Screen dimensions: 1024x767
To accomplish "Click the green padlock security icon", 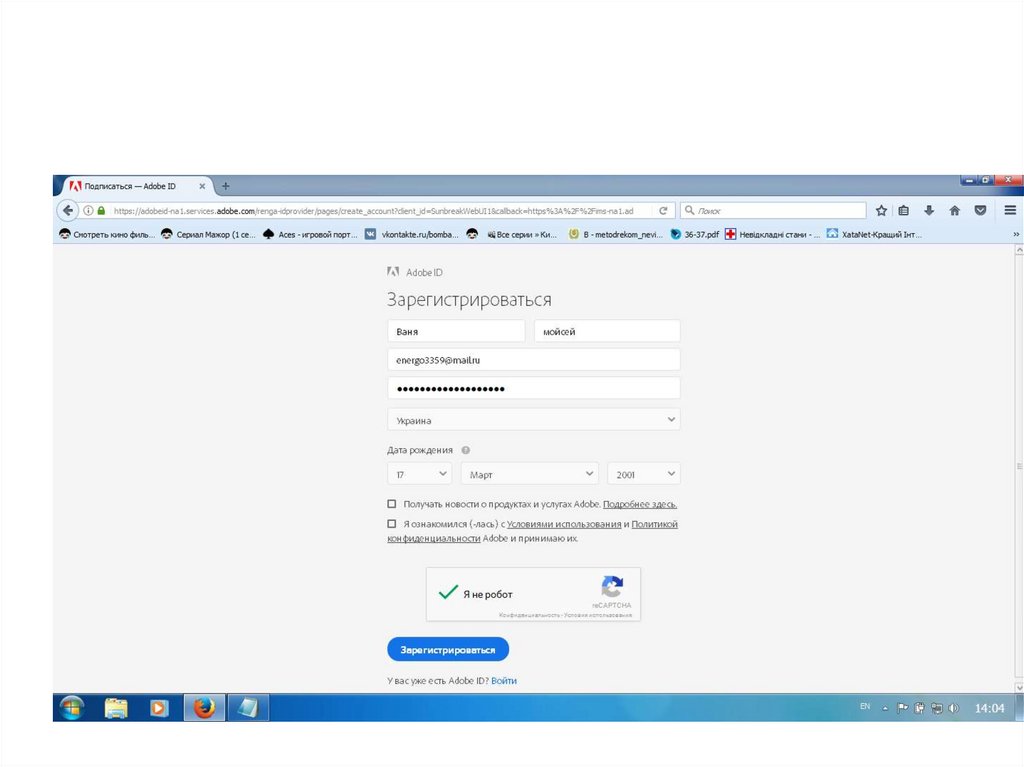I will coord(101,210).
